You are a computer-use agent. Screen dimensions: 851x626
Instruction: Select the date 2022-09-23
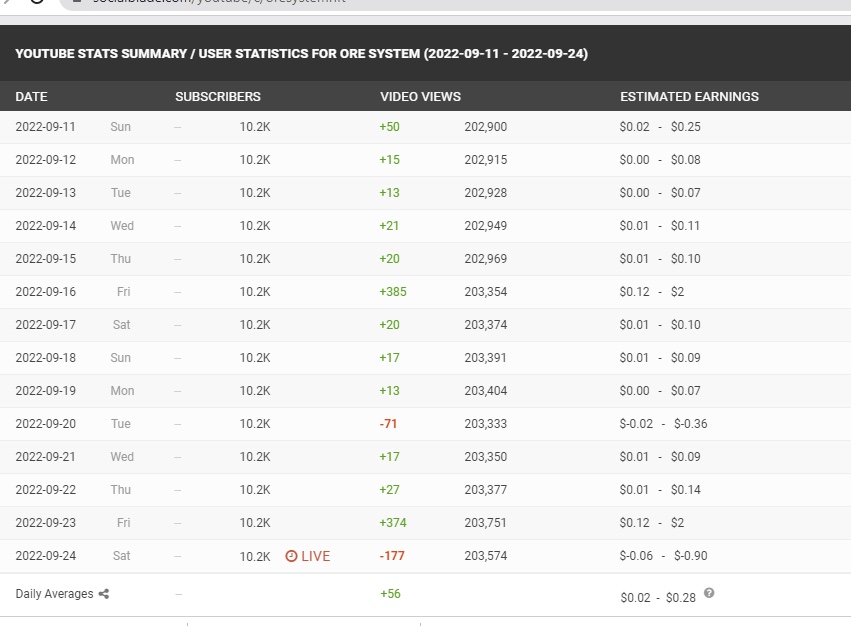pyautogui.click(x=46, y=523)
